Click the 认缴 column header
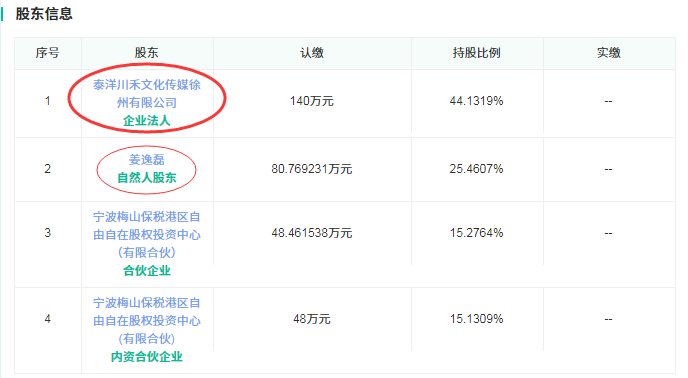Screen dimensions: 688x378 (x=312, y=53)
